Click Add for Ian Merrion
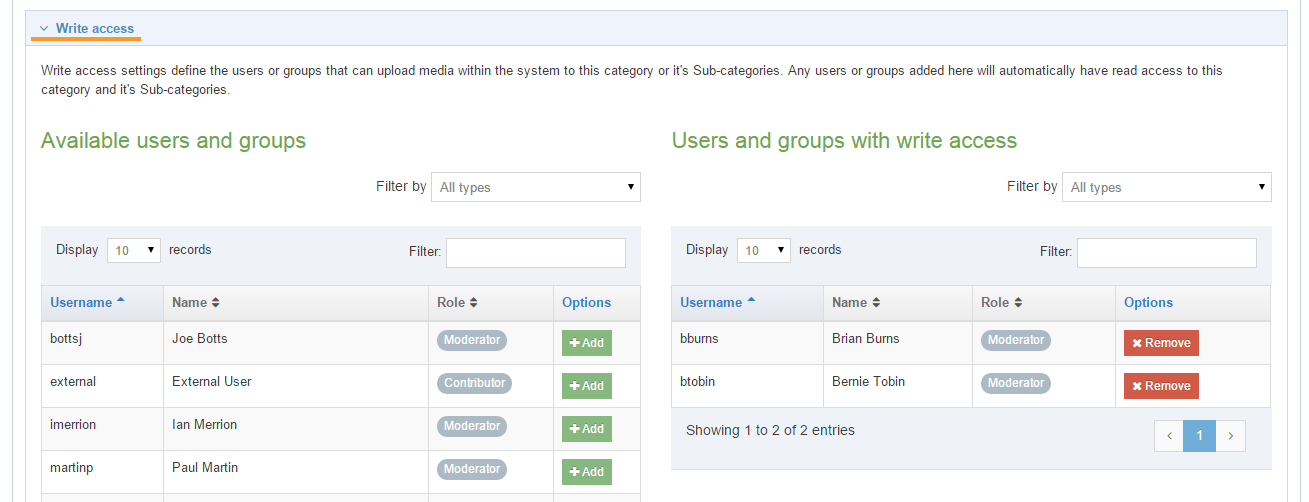 tap(586, 429)
